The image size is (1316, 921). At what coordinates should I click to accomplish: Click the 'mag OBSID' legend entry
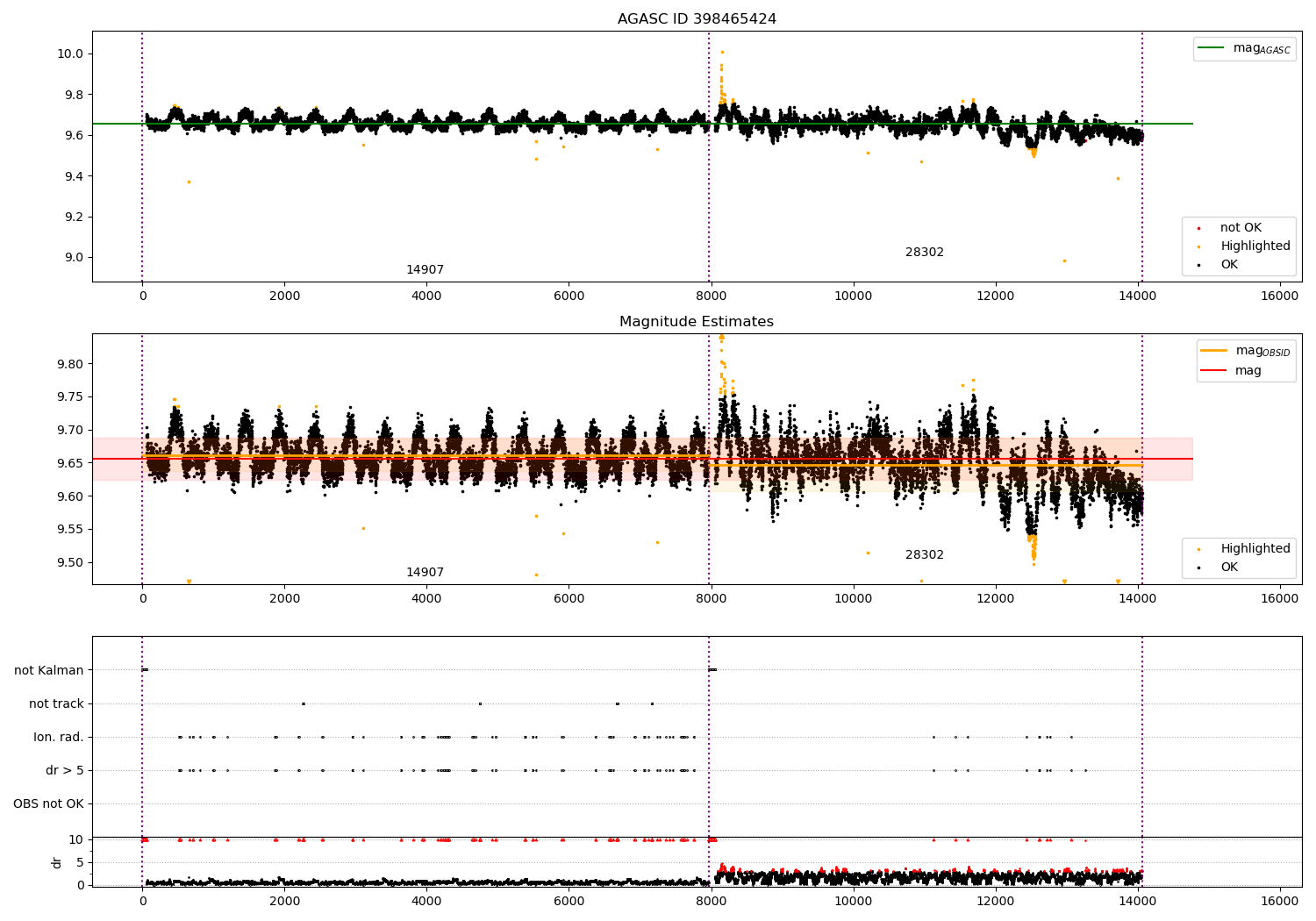pyautogui.click(x=1246, y=351)
